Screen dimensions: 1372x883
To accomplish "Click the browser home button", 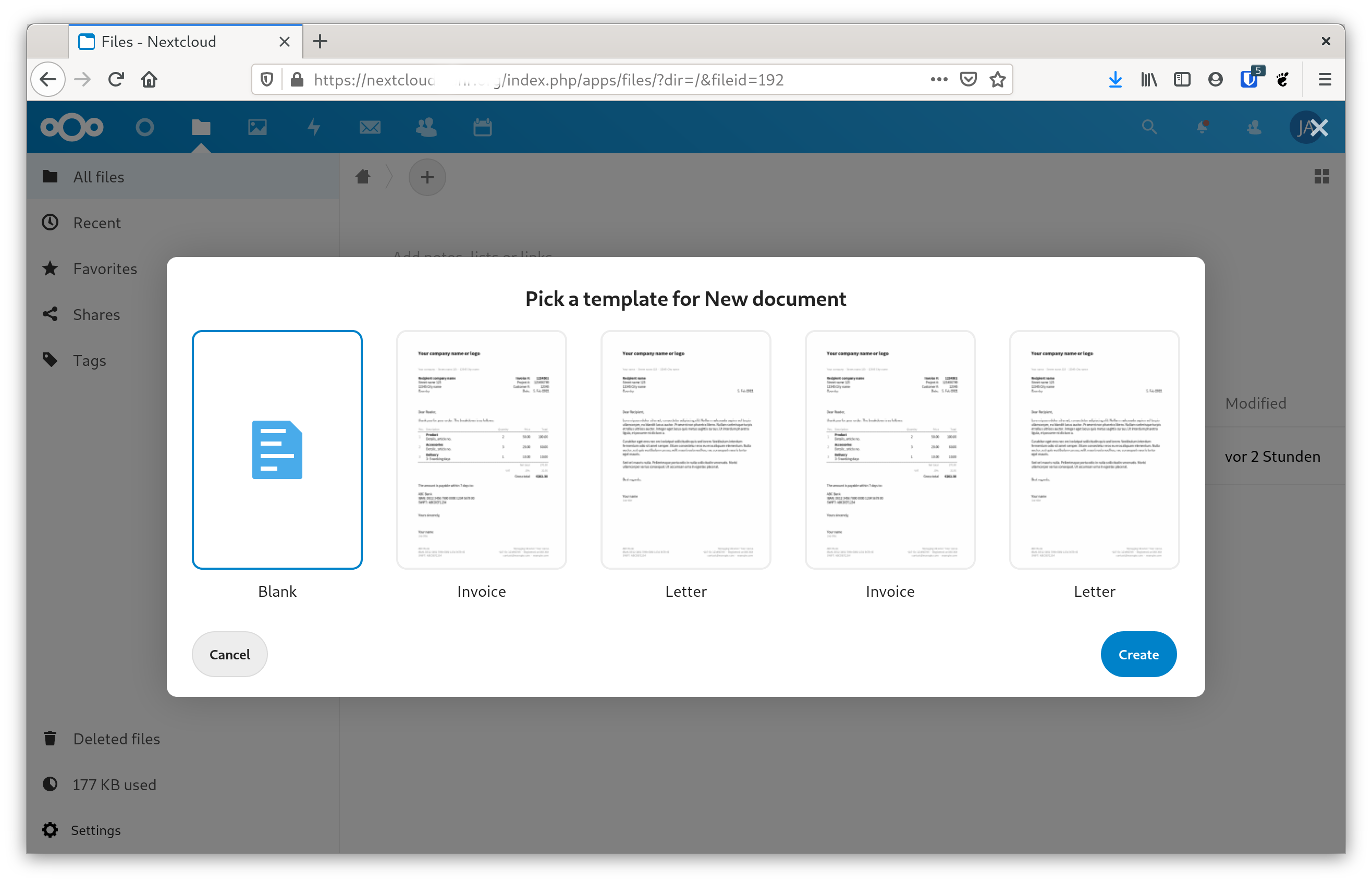I will tap(149, 79).
